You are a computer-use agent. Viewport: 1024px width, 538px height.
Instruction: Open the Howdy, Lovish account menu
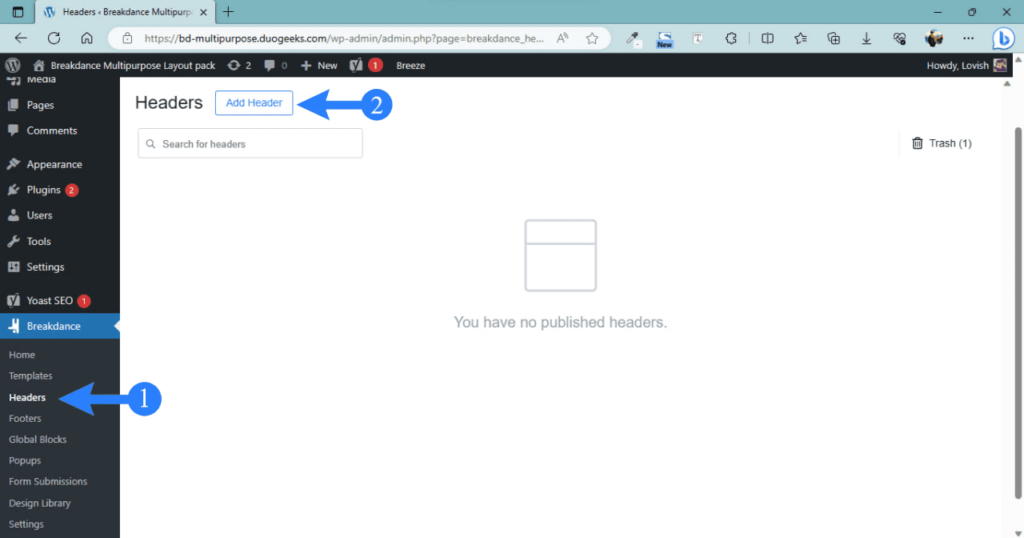(x=967, y=65)
